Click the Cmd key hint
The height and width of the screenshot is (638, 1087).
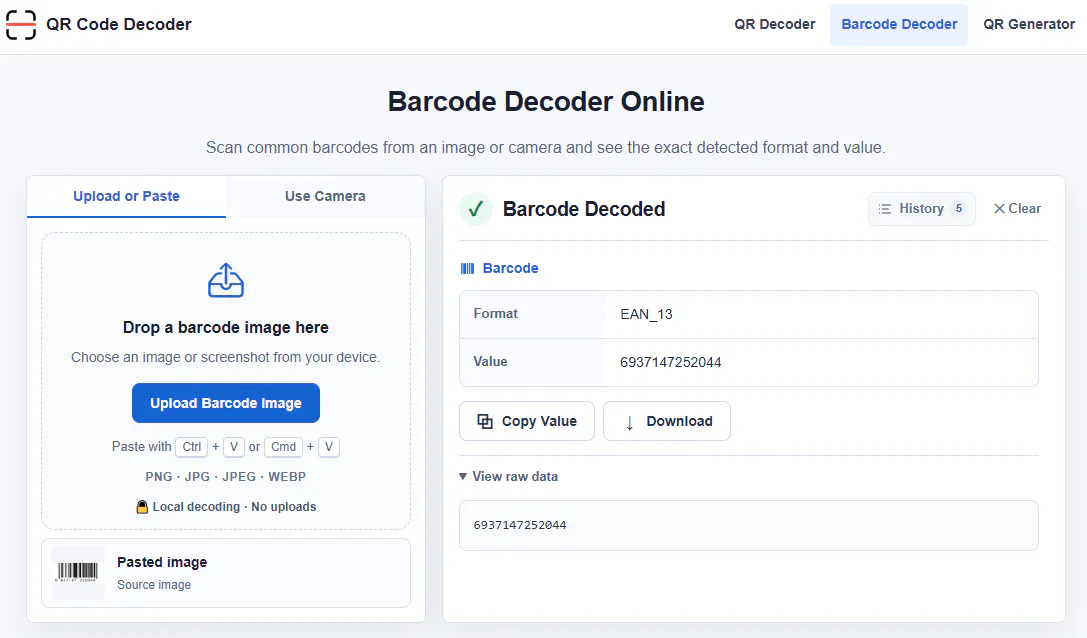(284, 447)
